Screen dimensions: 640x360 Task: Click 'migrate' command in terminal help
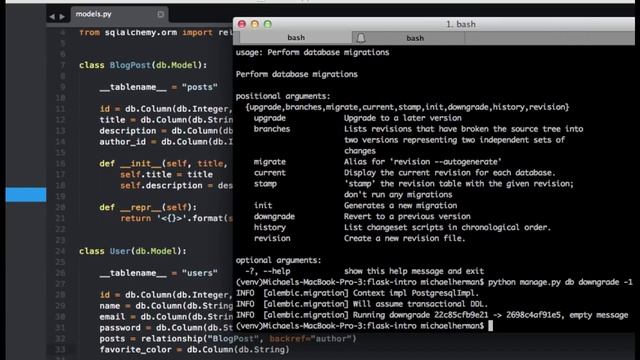[270, 162]
